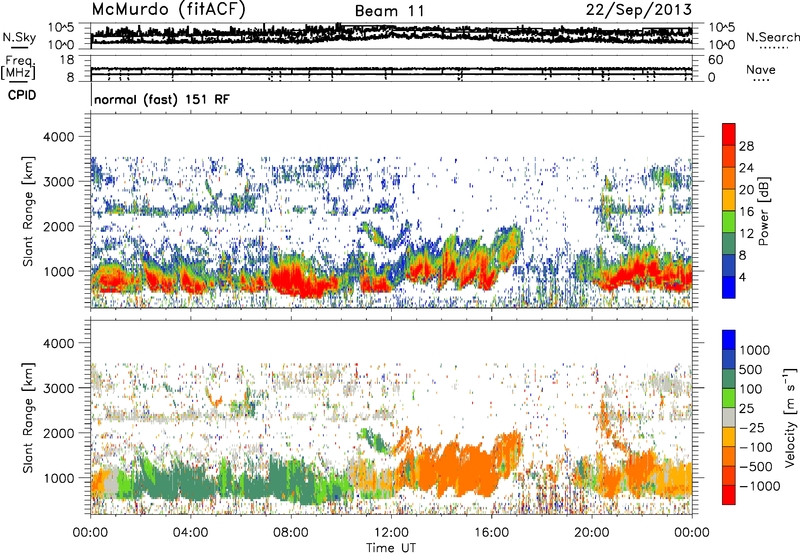Image resolution: width=800 pixels, height=554 pixels.
Task: Click the power panel 'Slant Range [km]' label
Action: tap(29, 211)
